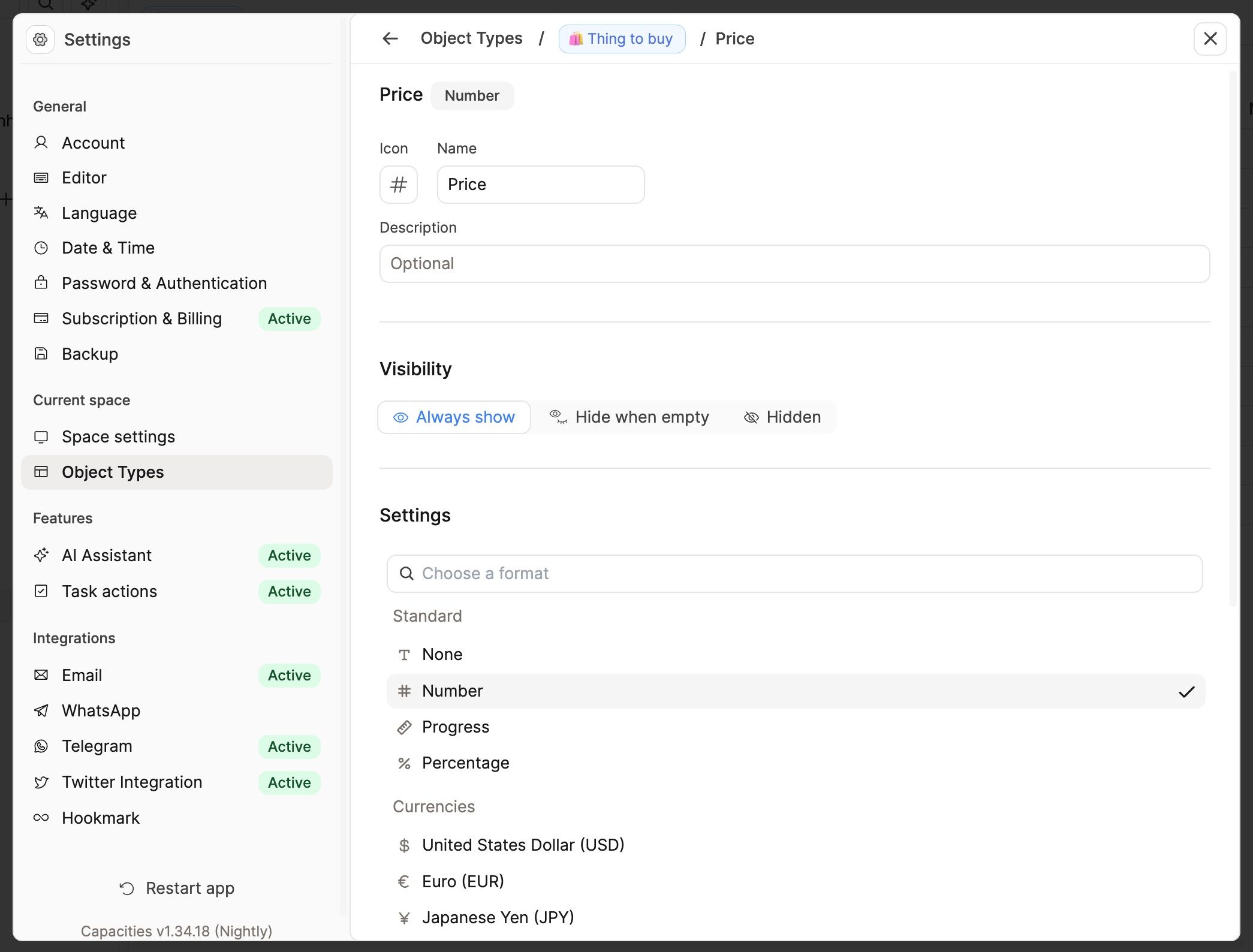Select the Progress number format
Image resolution: width=1253 pixels, height=952 pixels.
456,727
